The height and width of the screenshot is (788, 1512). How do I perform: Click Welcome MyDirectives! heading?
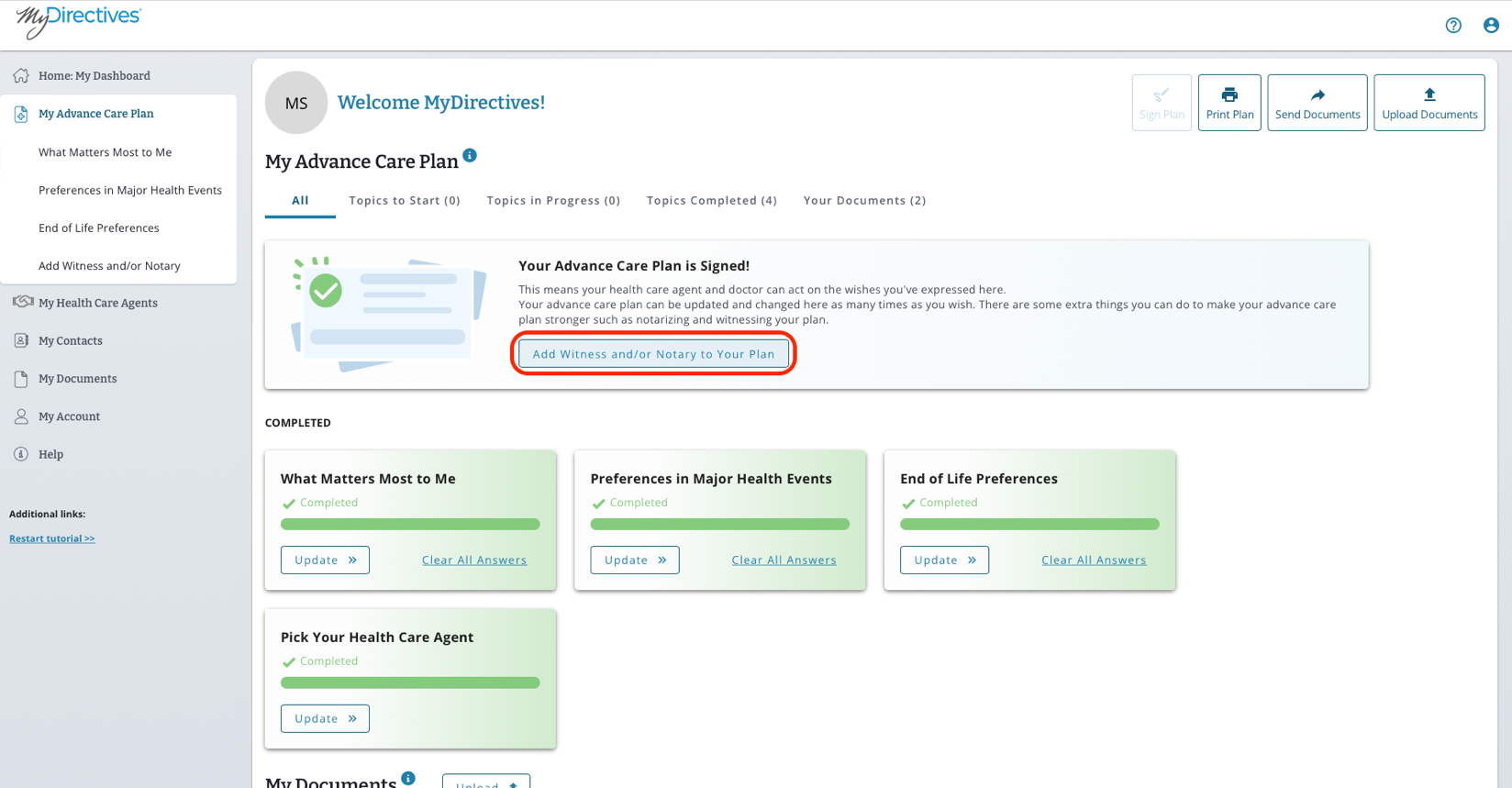coord(441,103)
